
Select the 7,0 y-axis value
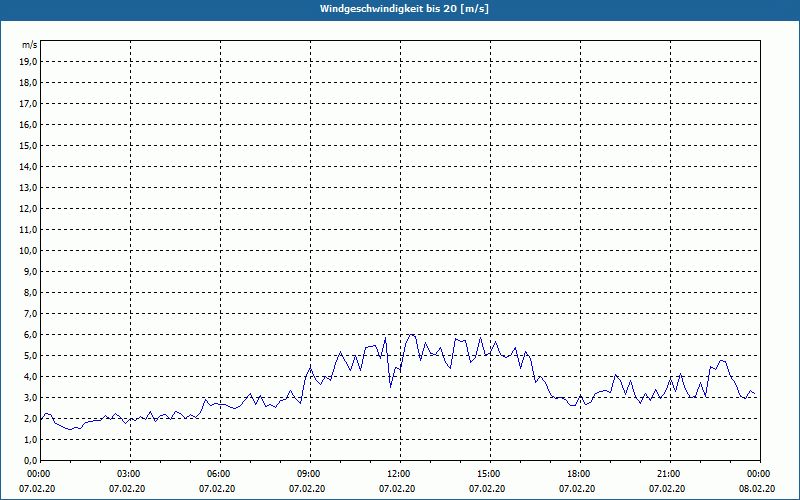click(x=30, y=314)
